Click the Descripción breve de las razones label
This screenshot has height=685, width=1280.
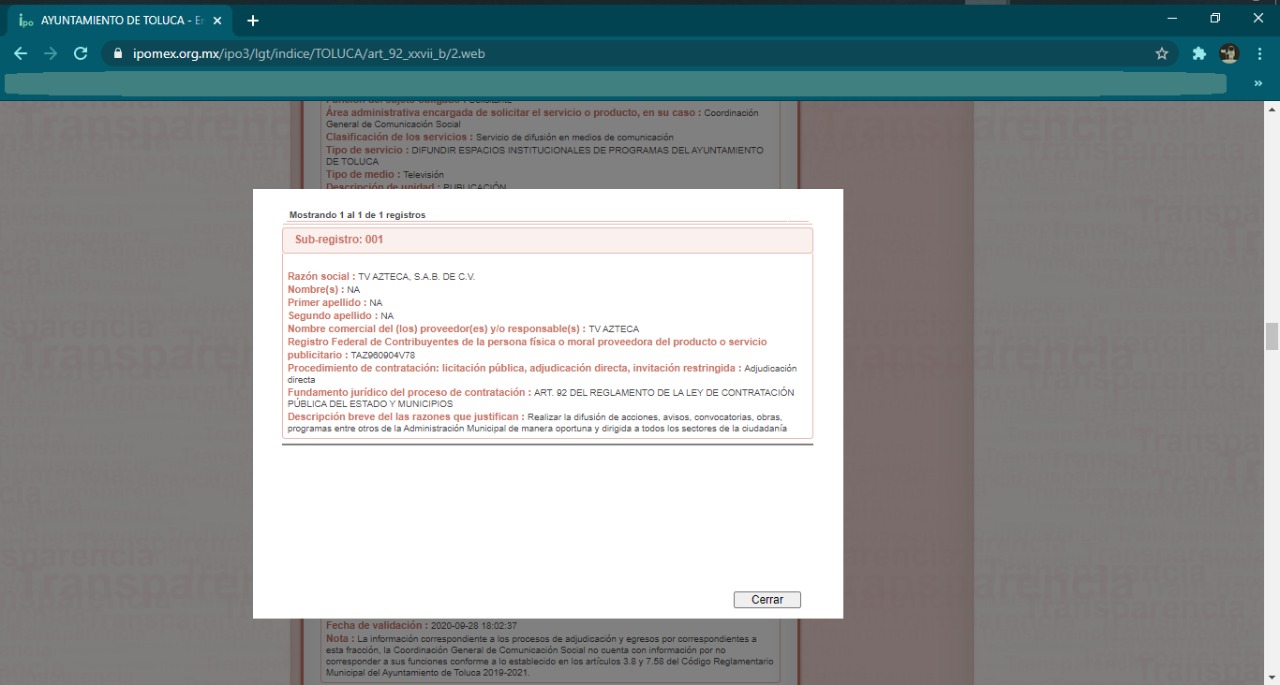tap(405, 417)
